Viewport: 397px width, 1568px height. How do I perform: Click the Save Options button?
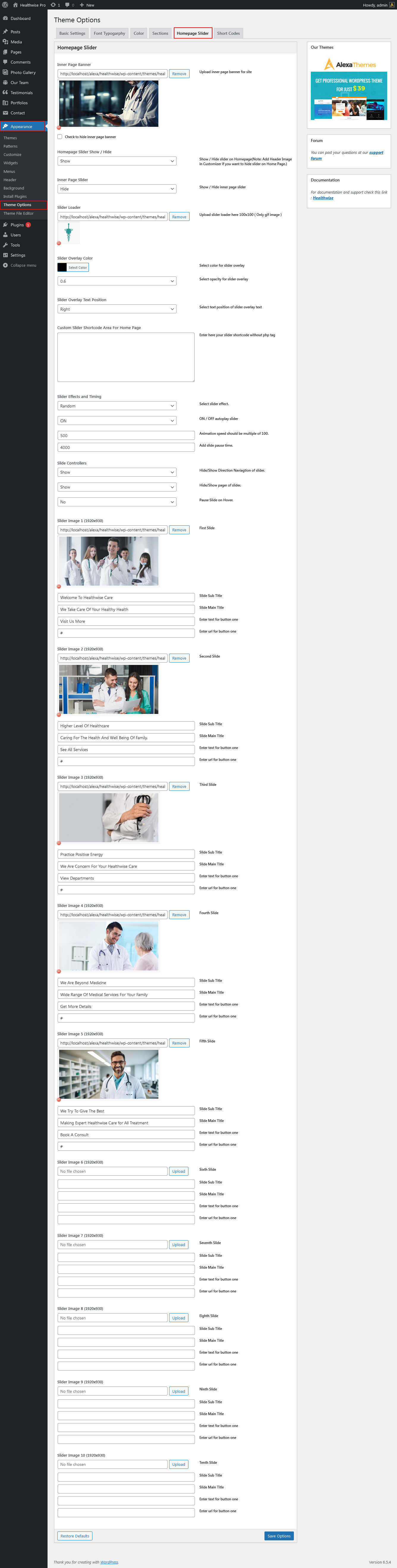(x=279, y=1536)
